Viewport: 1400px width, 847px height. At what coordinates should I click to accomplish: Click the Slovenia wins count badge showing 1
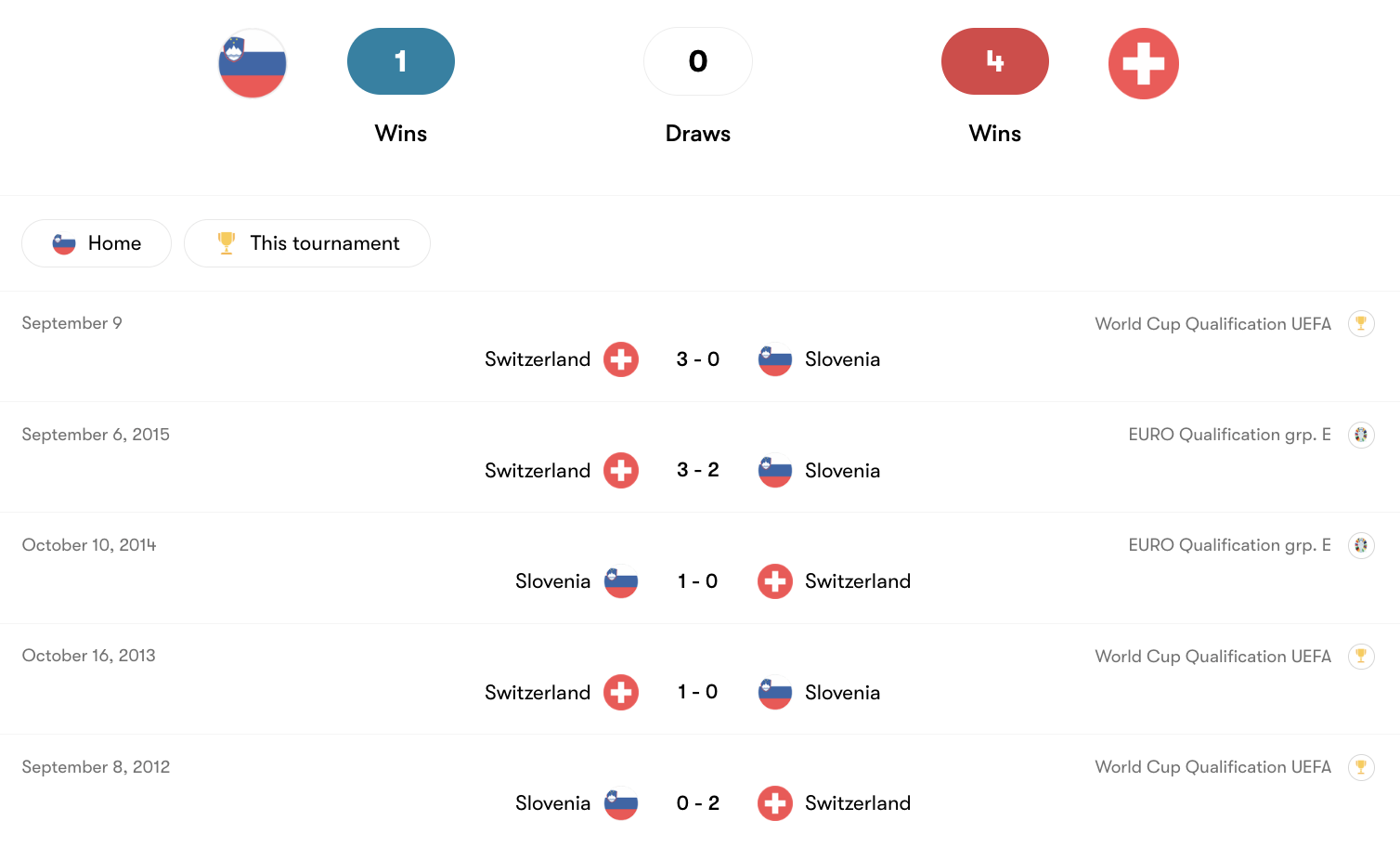click(401, 61)
